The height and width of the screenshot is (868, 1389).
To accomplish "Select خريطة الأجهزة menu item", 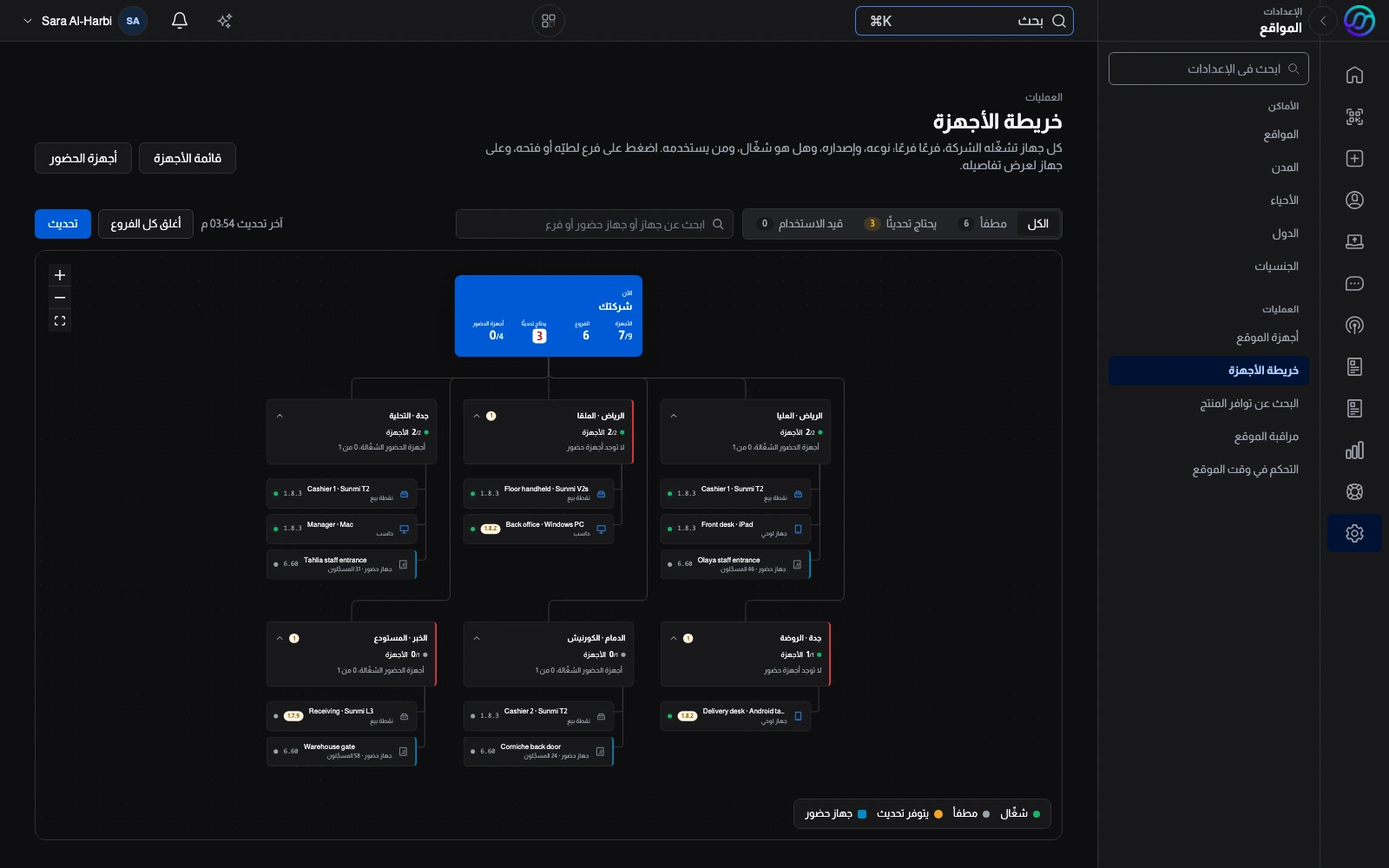I will click(1208, 371).
